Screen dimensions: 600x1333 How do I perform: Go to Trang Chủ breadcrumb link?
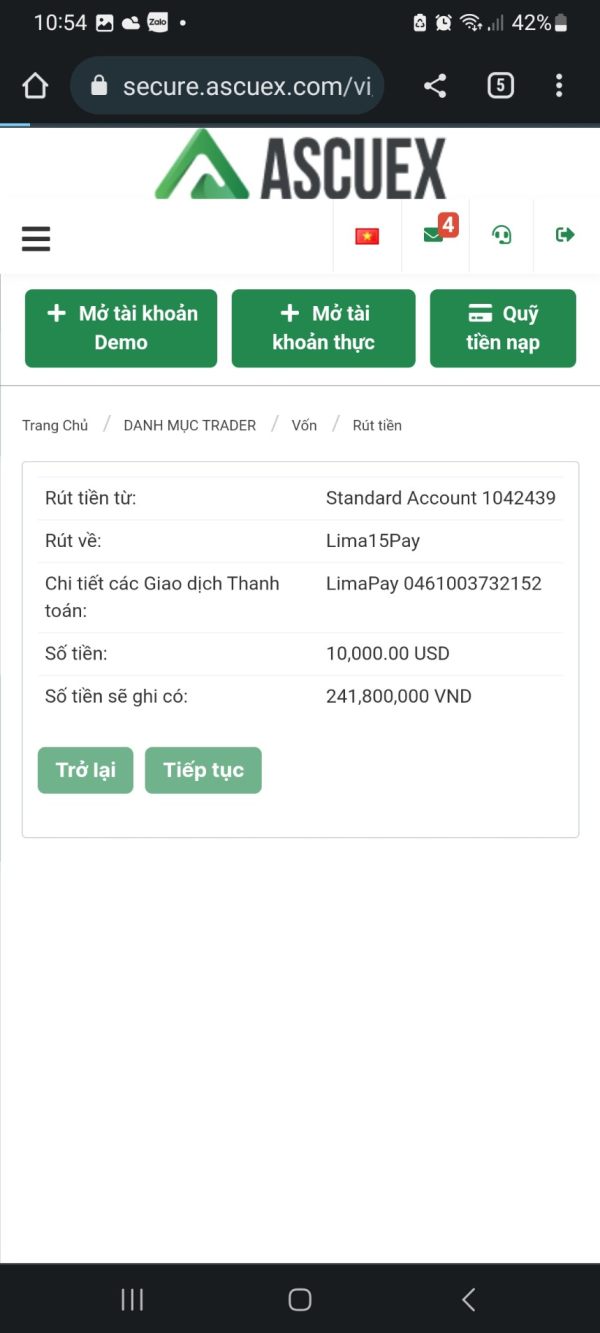(x=55, y=425)
